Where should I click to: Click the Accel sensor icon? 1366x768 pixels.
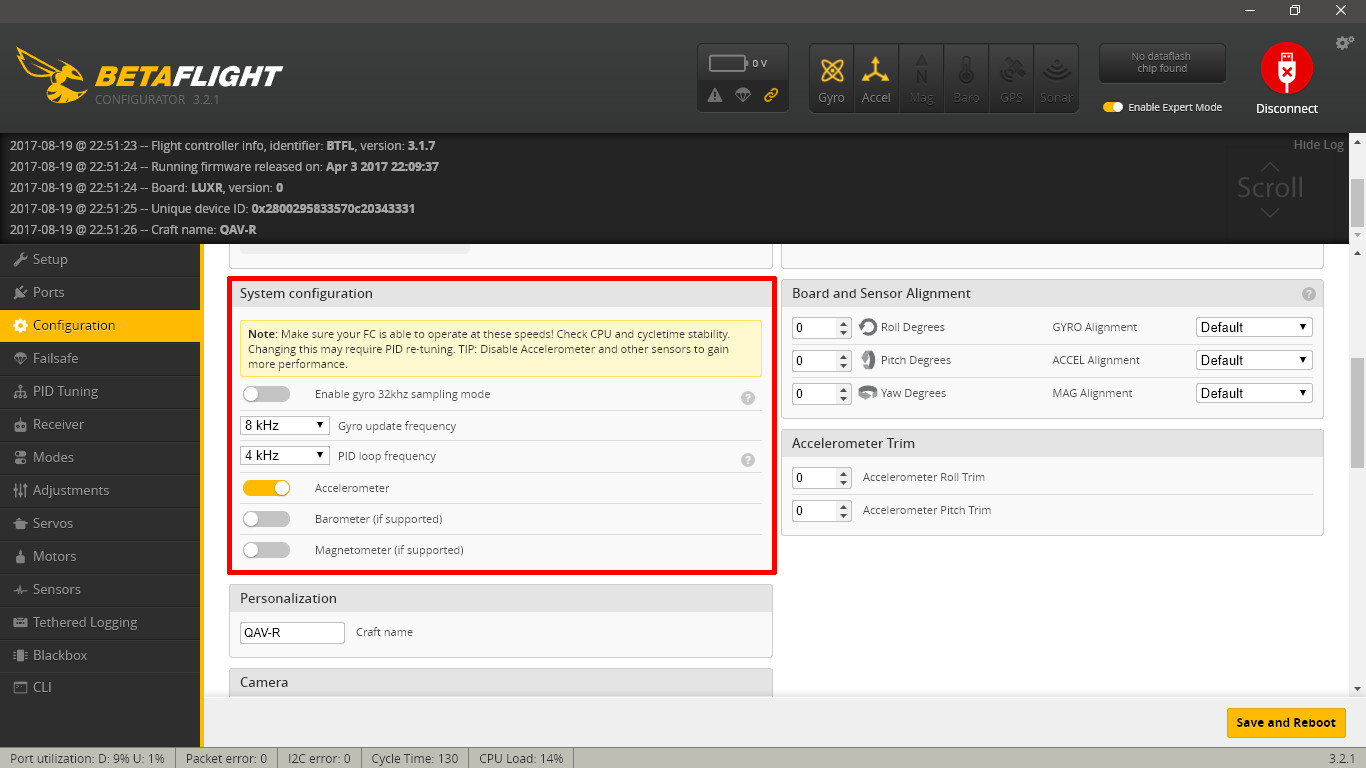pyautogui.click(x=876, y=78)
